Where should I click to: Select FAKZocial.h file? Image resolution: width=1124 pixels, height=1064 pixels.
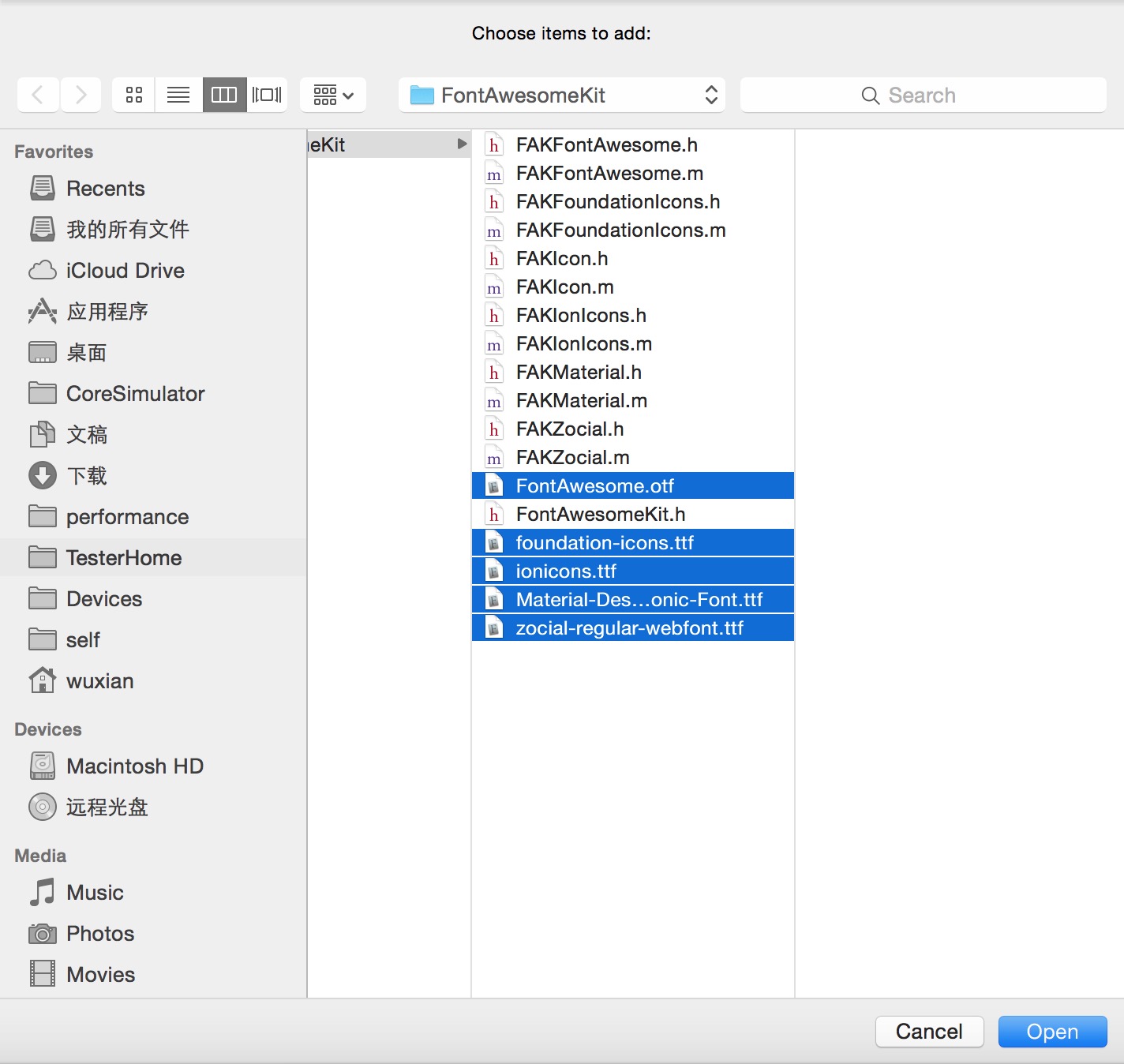[633, 429]
